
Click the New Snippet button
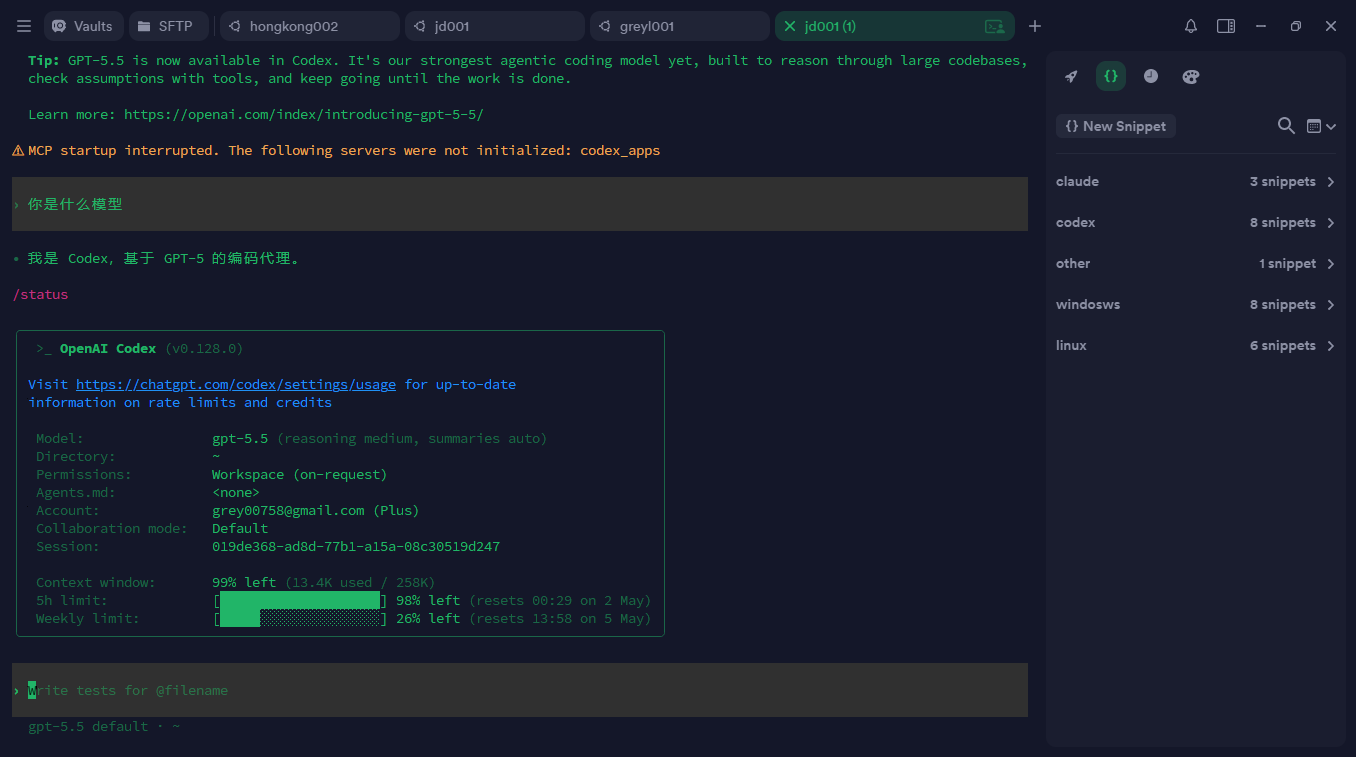(x=1116, y=126)
